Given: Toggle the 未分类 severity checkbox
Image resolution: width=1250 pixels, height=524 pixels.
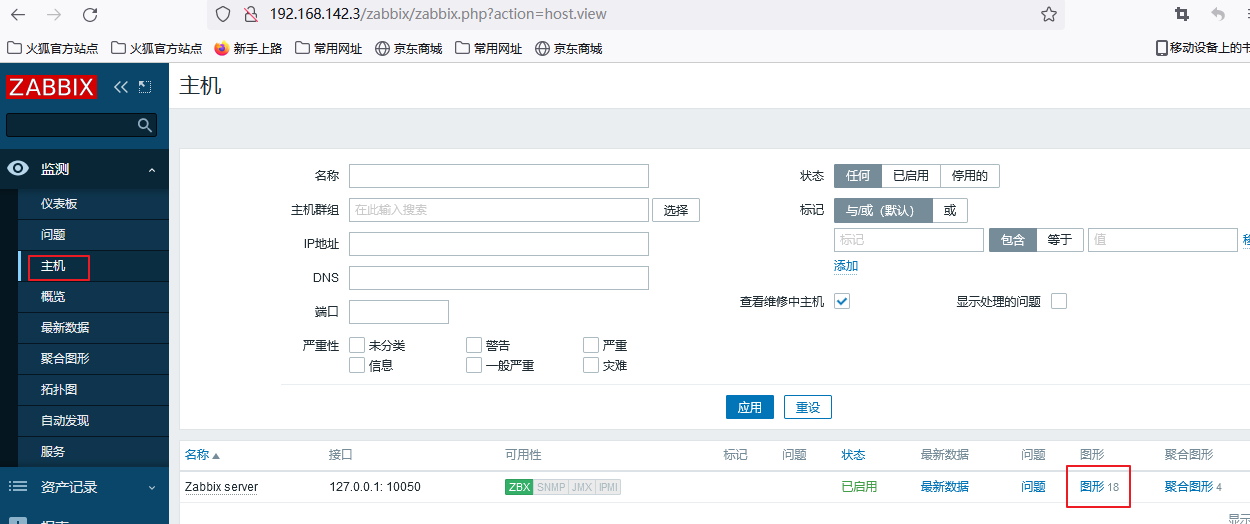Looking at the screenshot, I should pos(357,345).
